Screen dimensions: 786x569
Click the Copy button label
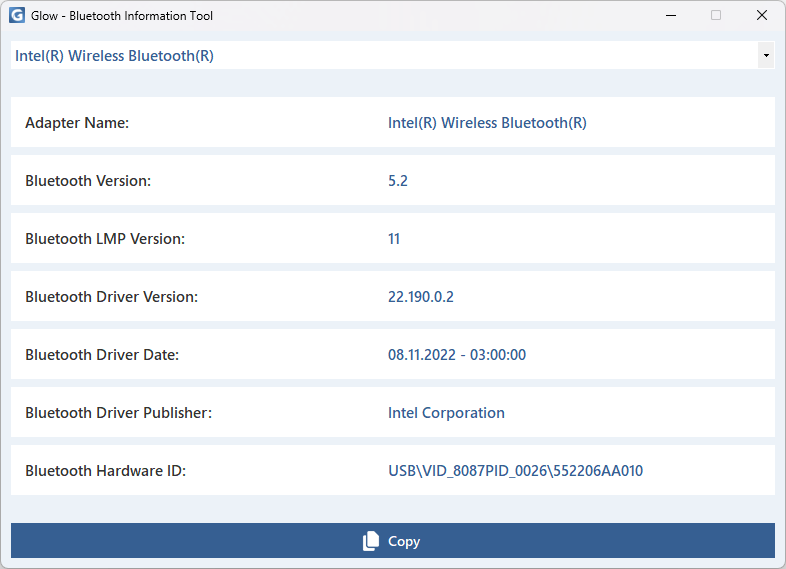[404, 541]
